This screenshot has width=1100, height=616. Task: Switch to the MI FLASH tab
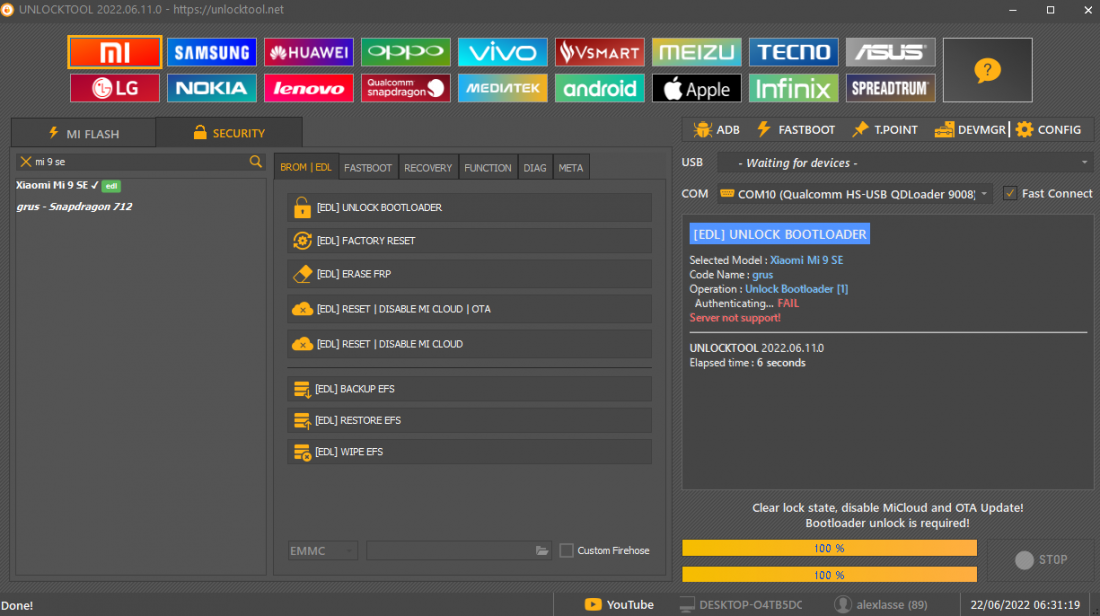pyautogui.click(x=83, y=133)
